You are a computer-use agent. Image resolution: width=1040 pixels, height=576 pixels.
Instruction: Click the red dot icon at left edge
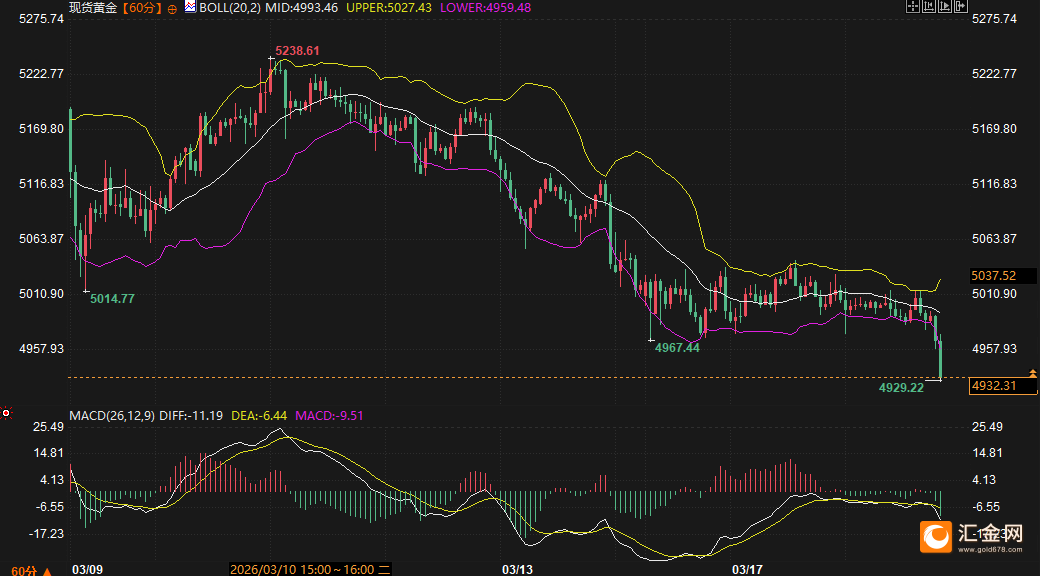6,412
